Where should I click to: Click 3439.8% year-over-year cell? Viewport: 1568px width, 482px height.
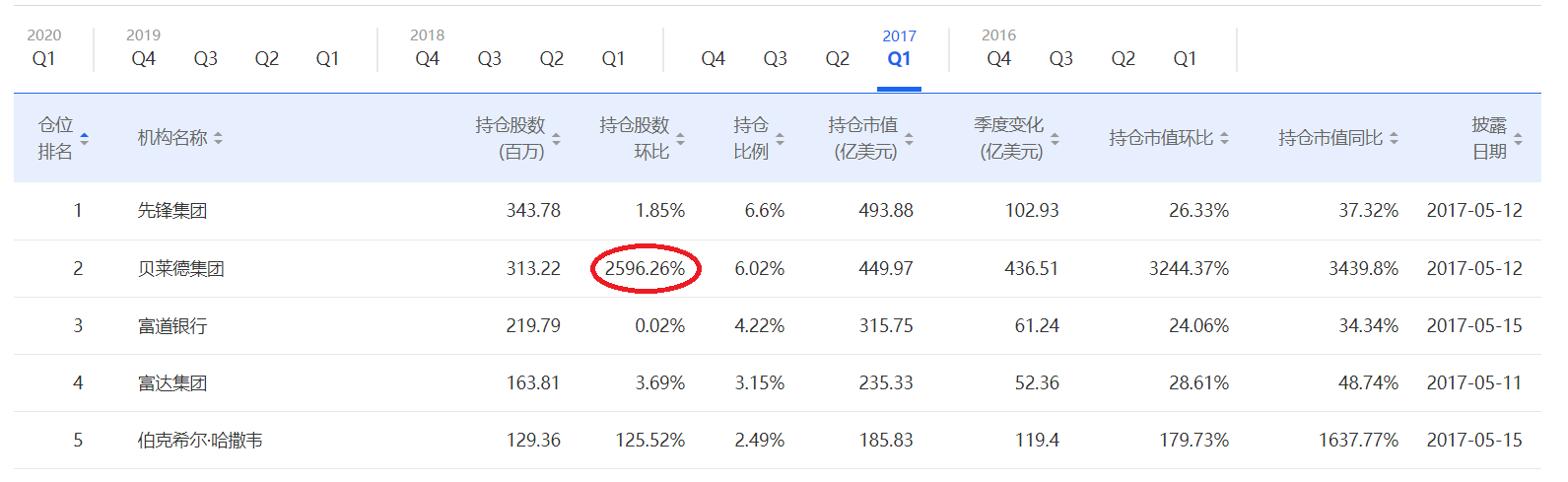coord(1363,269)
